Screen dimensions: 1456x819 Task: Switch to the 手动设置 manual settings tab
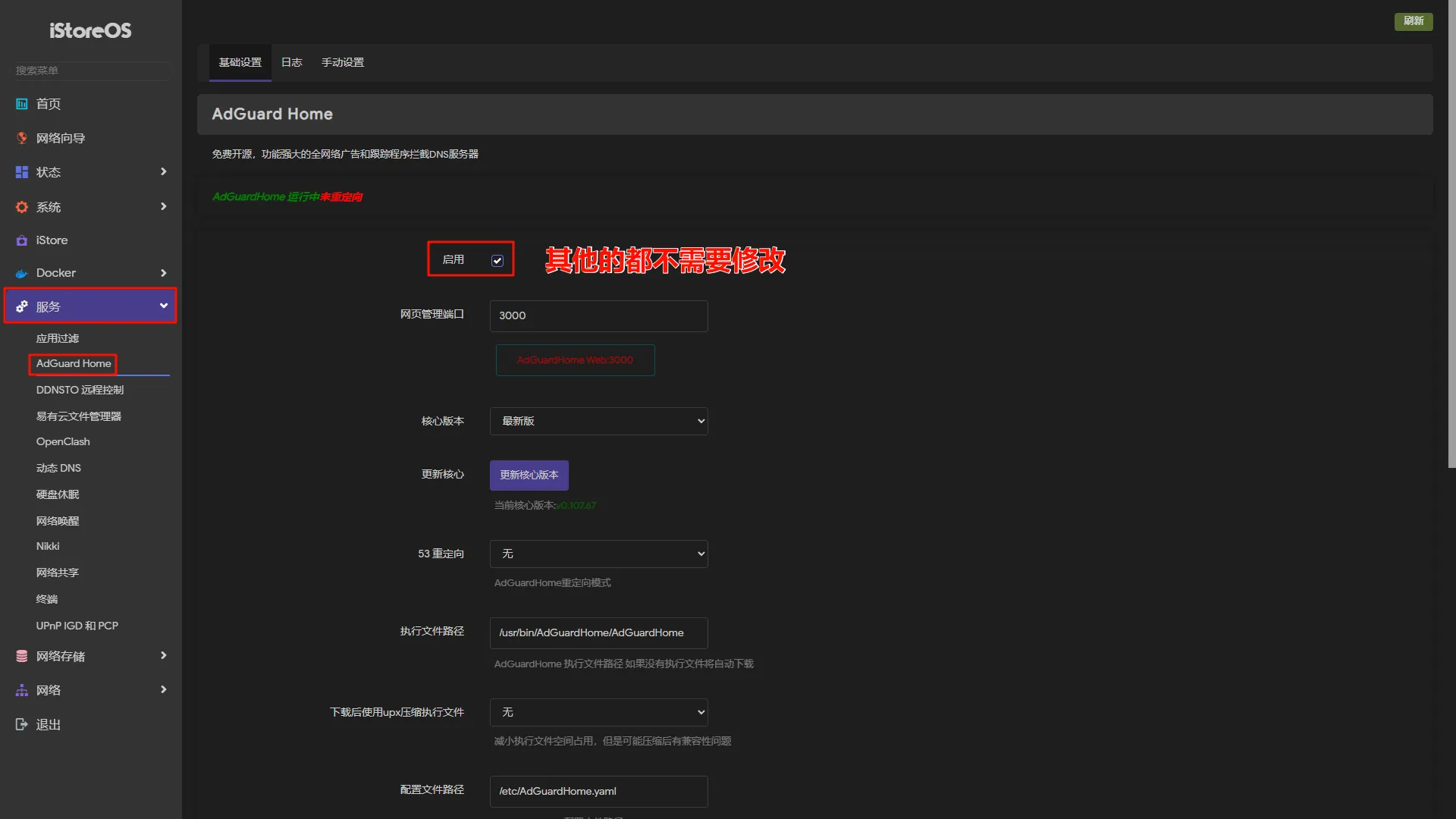[x=342, y=62]
